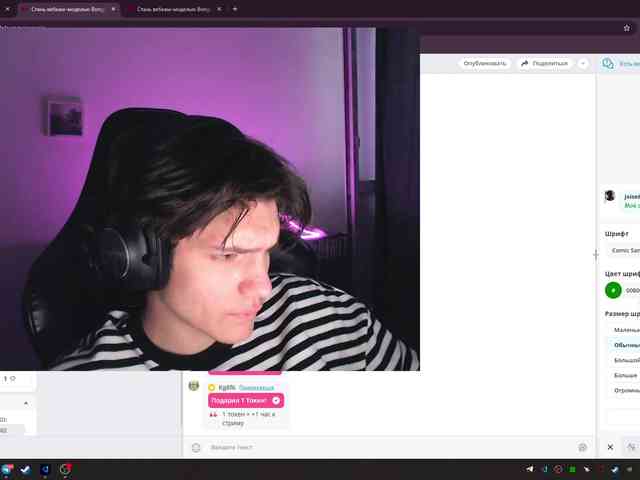Close the font settings panel with X
Image resolution: width=640 pixels, height=480 pixels.
610,447
